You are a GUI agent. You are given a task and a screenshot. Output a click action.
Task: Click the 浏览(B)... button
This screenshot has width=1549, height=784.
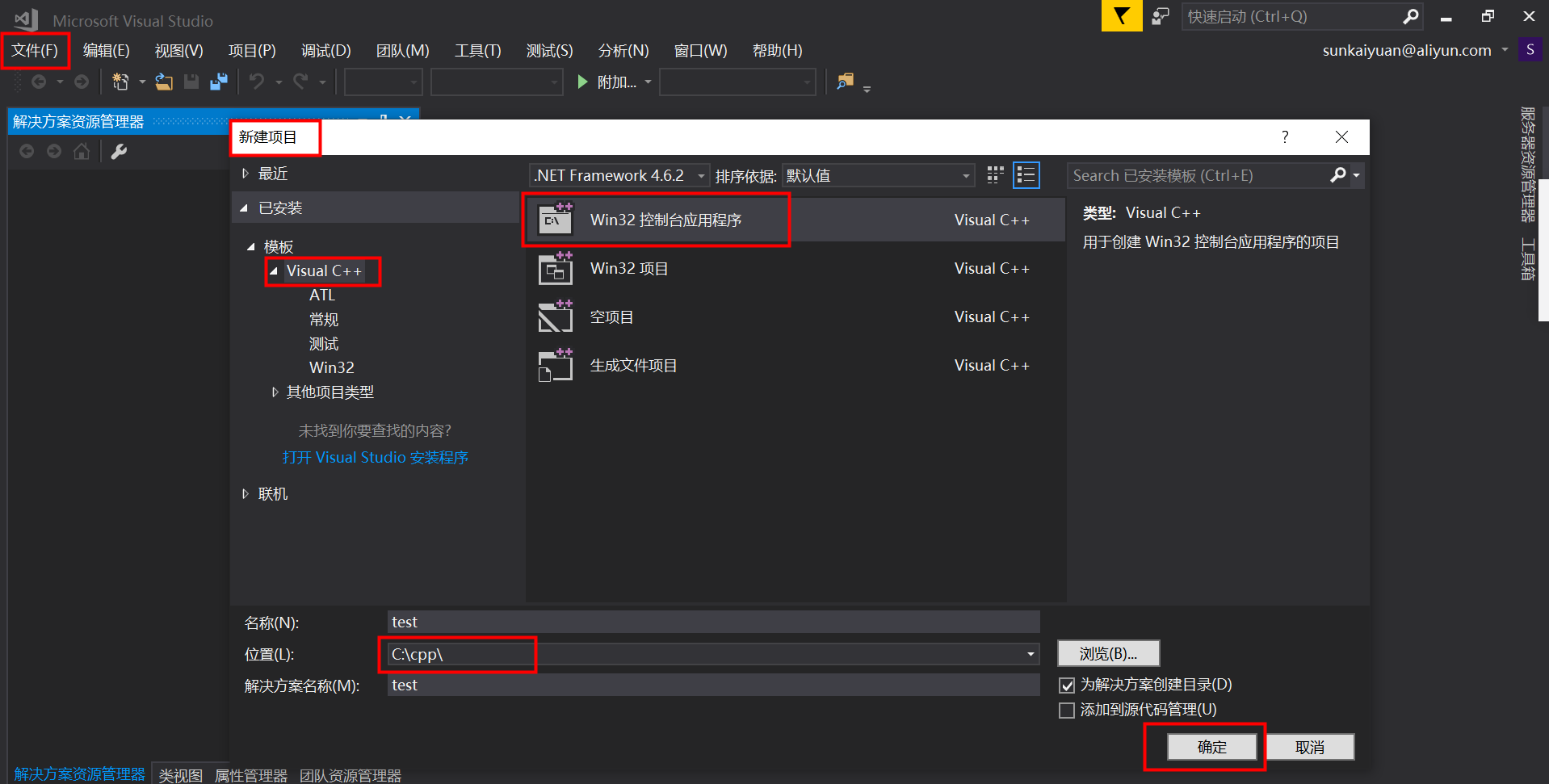pyautogui.click(x=1108, y=653)
